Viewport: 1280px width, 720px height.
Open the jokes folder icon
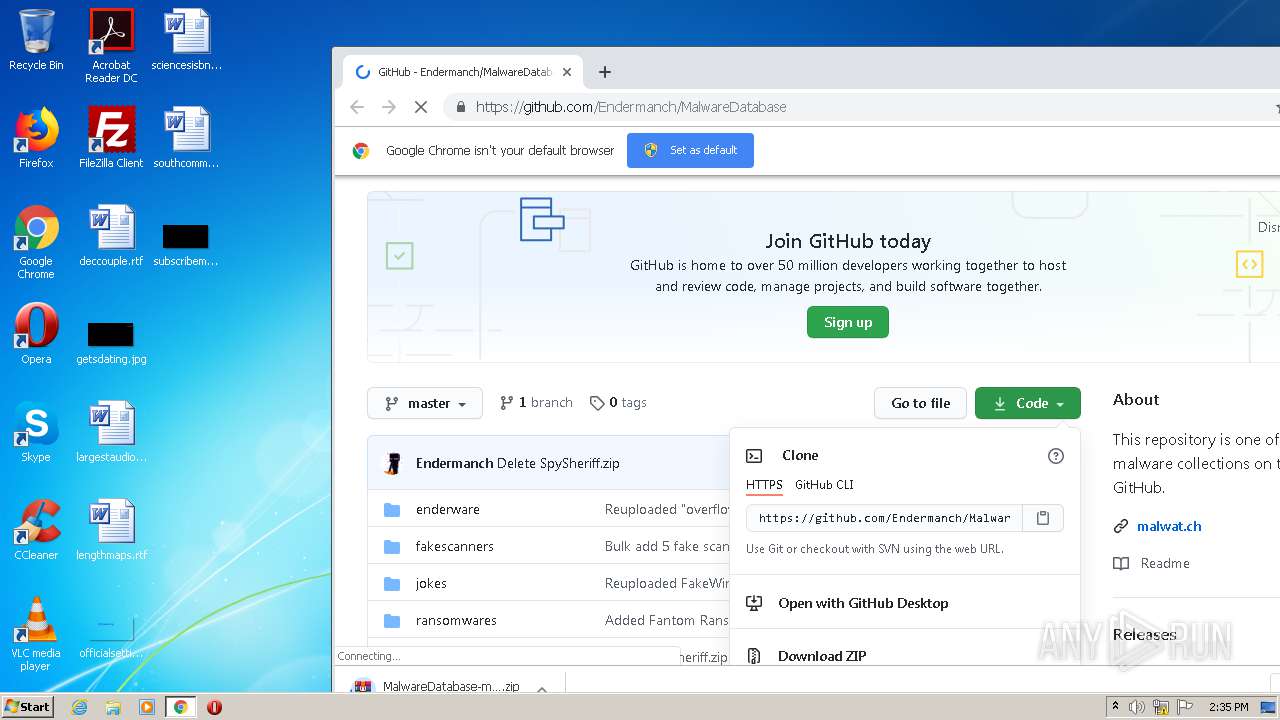(392, 584)
